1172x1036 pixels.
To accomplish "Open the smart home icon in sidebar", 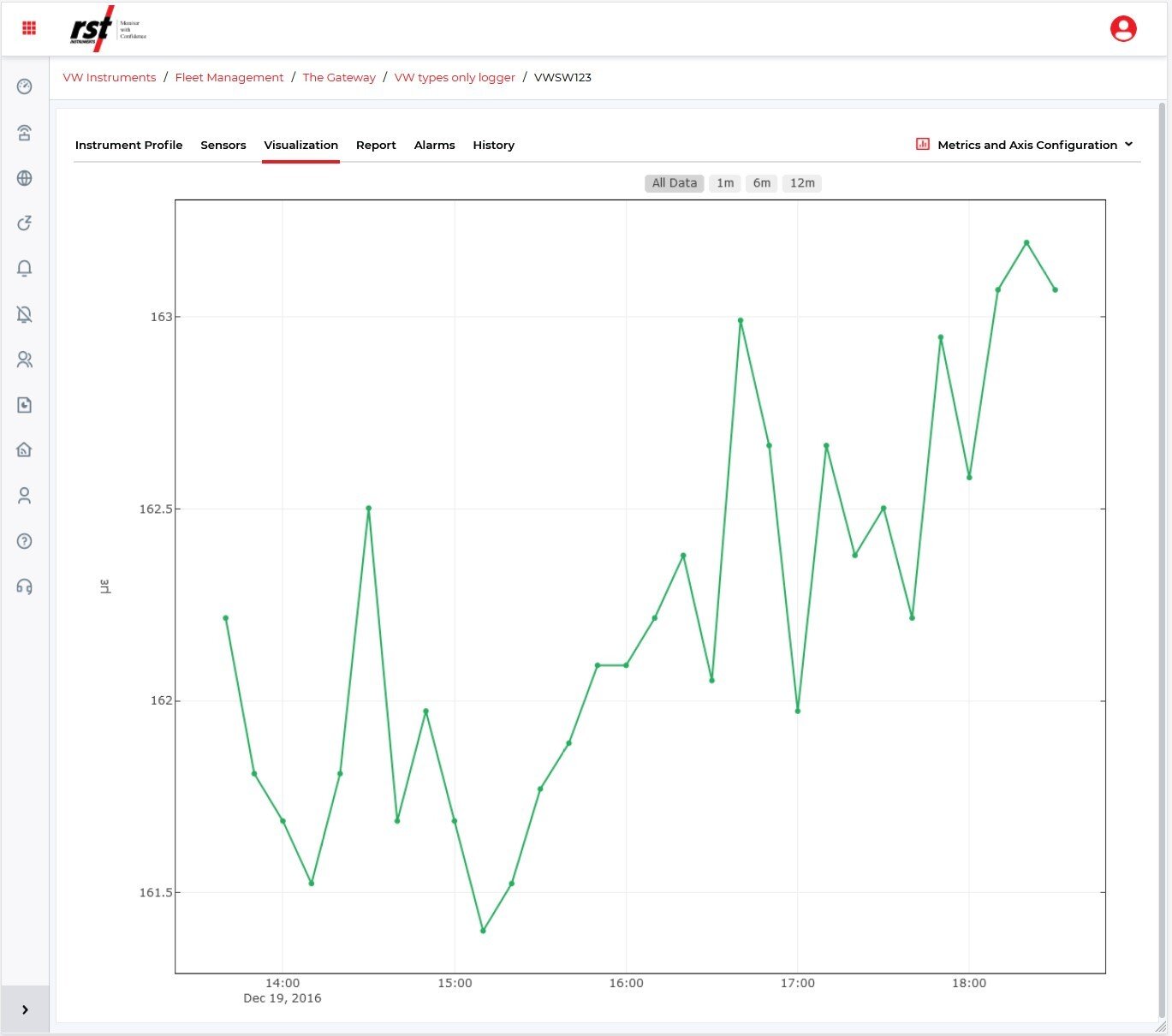I will click(x=25, y=450).
